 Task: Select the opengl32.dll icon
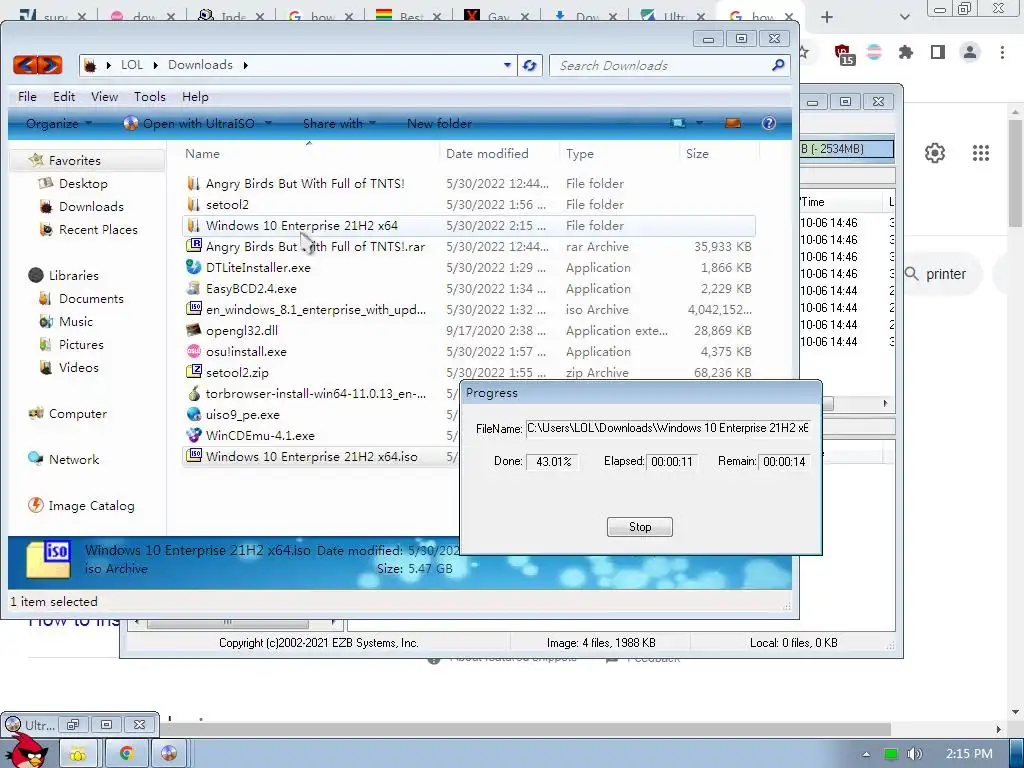(193, 330)
